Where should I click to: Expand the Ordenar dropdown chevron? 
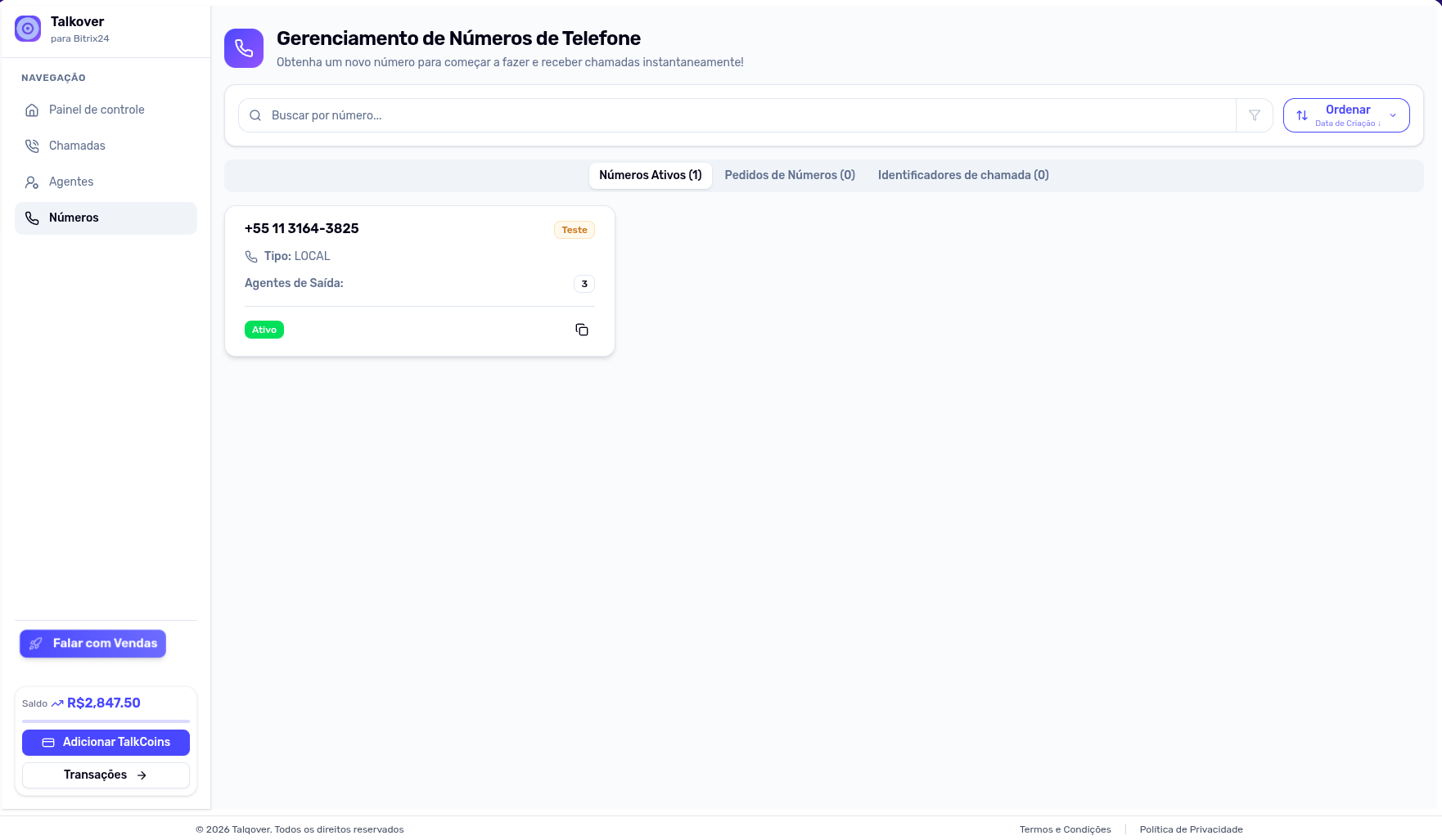pos(1393,115)
